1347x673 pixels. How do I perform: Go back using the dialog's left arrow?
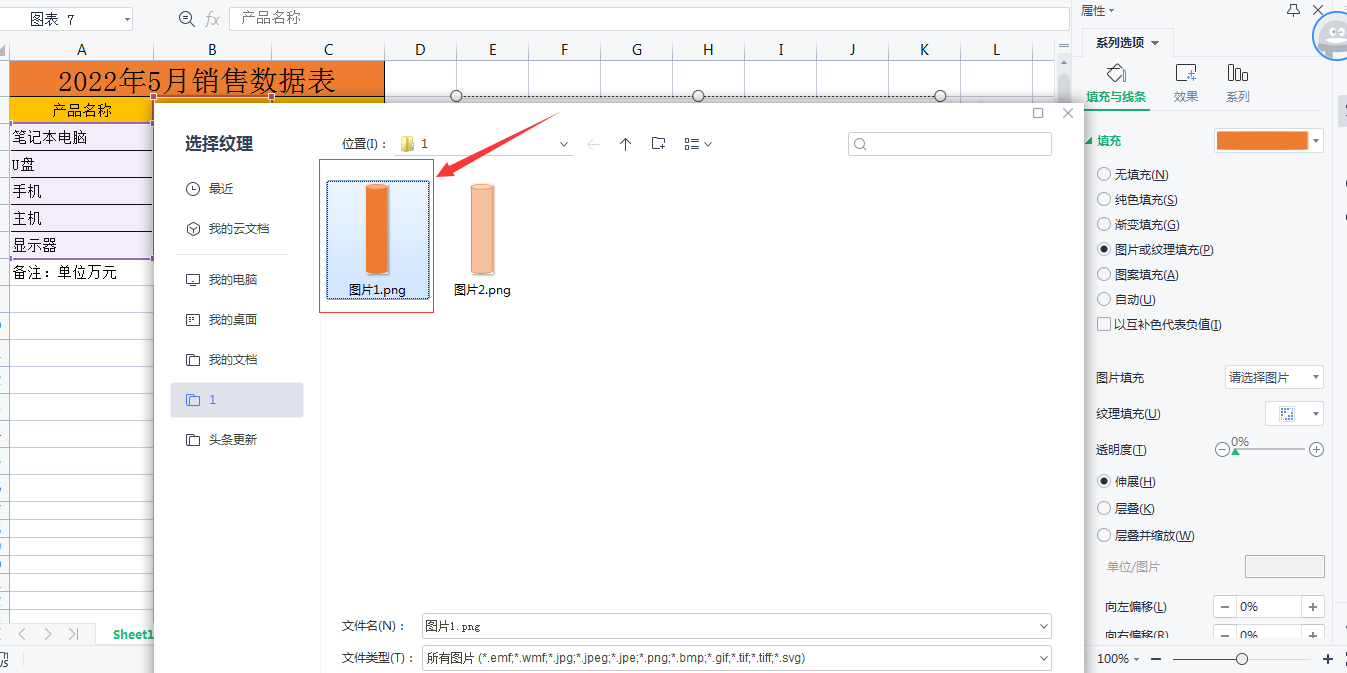(594, 144)
